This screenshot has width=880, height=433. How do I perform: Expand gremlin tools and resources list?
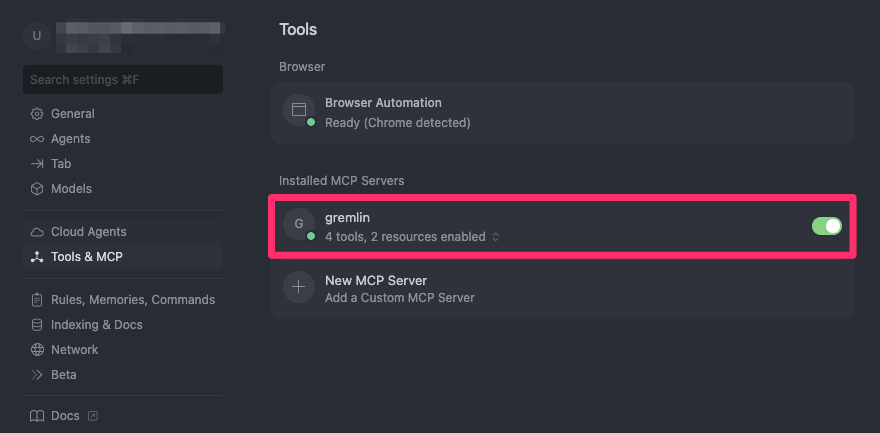(495, 237)
